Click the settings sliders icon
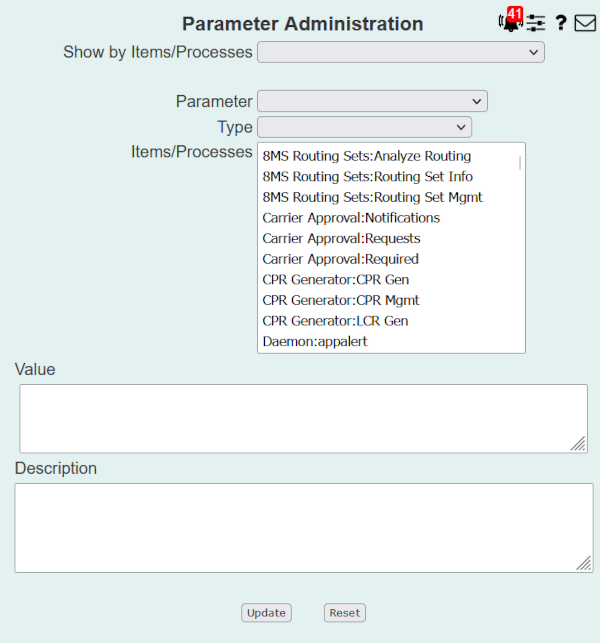 pos(537,23)
